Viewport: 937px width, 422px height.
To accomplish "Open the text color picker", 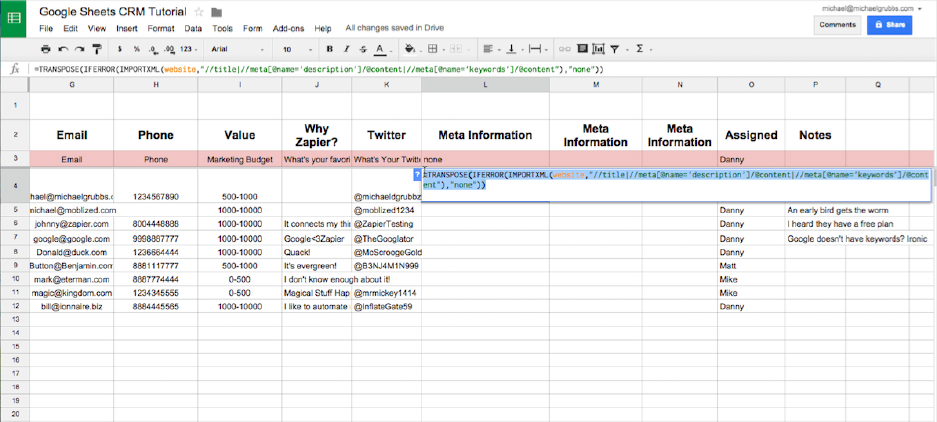I will [x=380, y=49].
